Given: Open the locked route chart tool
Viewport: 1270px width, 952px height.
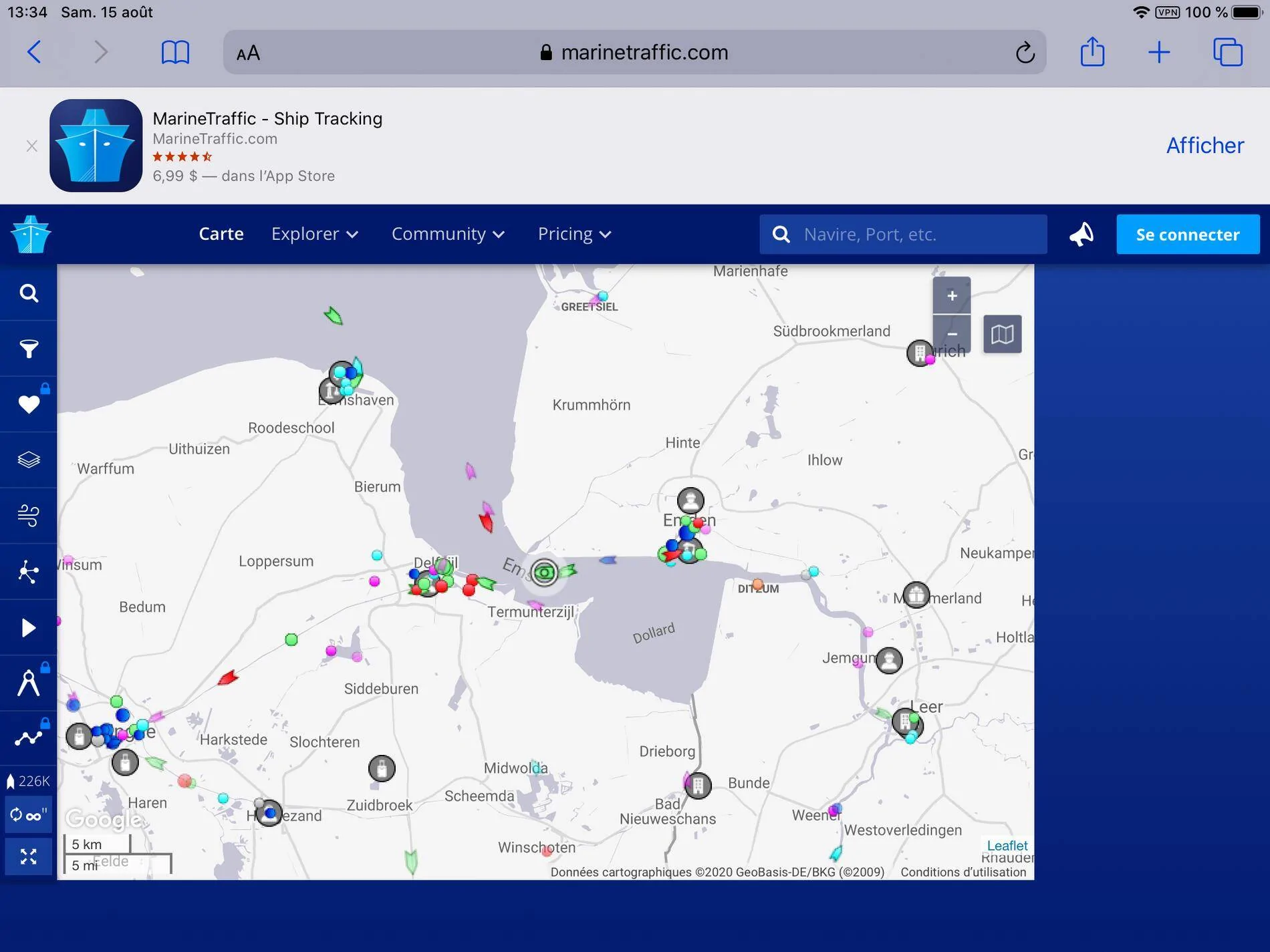Looking at the screenshot, I should point(28,738).
